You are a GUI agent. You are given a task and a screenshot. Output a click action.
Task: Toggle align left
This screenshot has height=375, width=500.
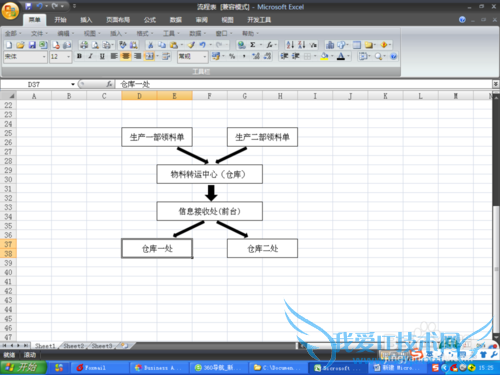coord(114,56)
